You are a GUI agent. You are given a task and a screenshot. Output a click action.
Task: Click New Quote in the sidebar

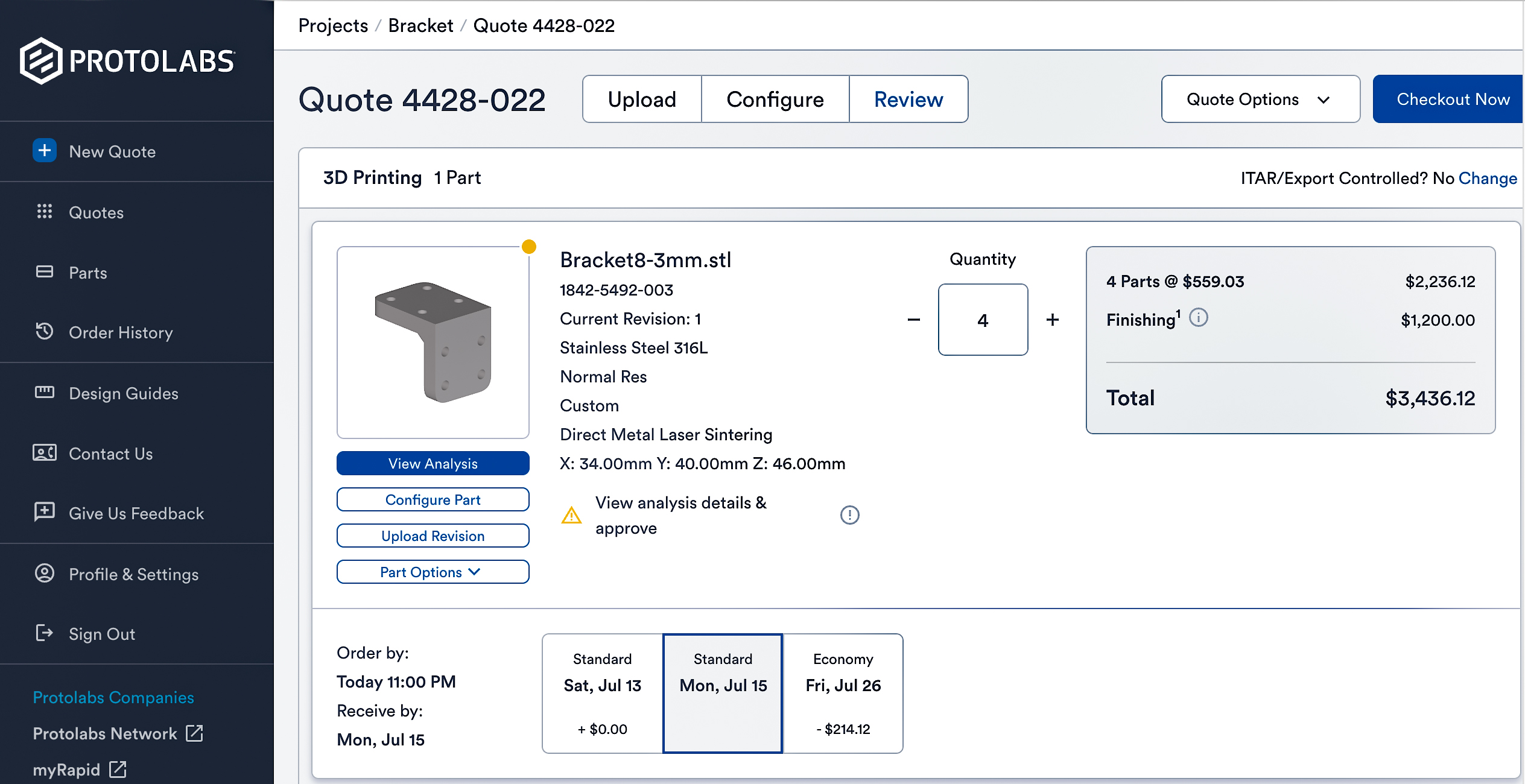coord(112,151)
